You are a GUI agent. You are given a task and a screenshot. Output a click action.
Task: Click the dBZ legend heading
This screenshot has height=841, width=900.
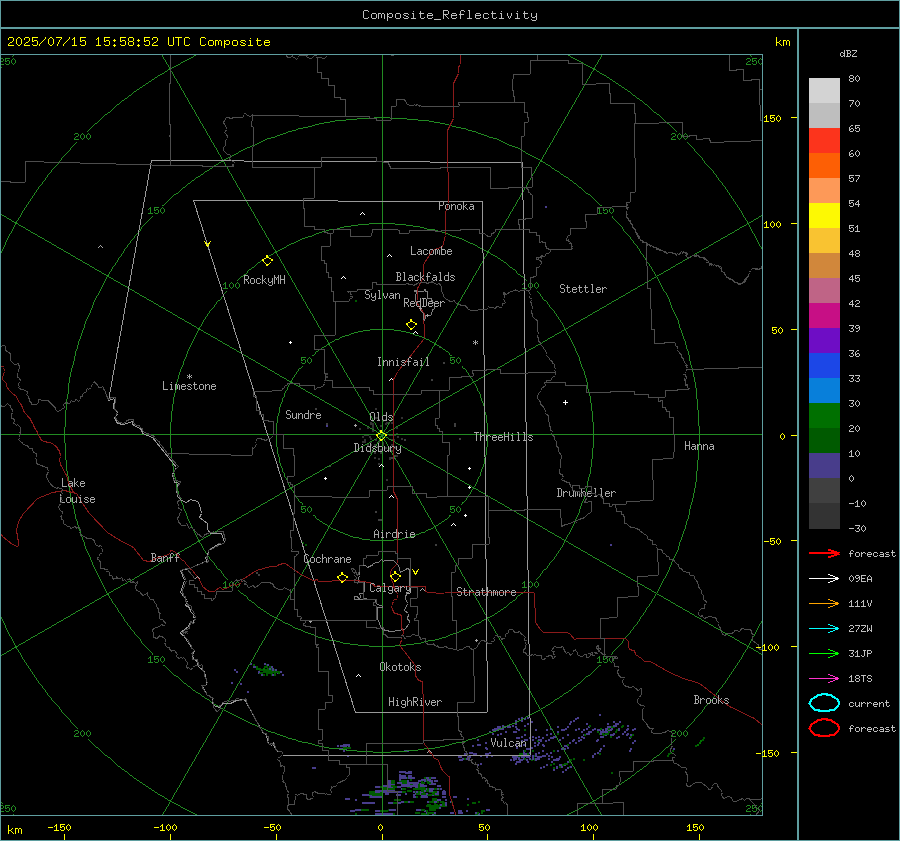tap(848, 54)
